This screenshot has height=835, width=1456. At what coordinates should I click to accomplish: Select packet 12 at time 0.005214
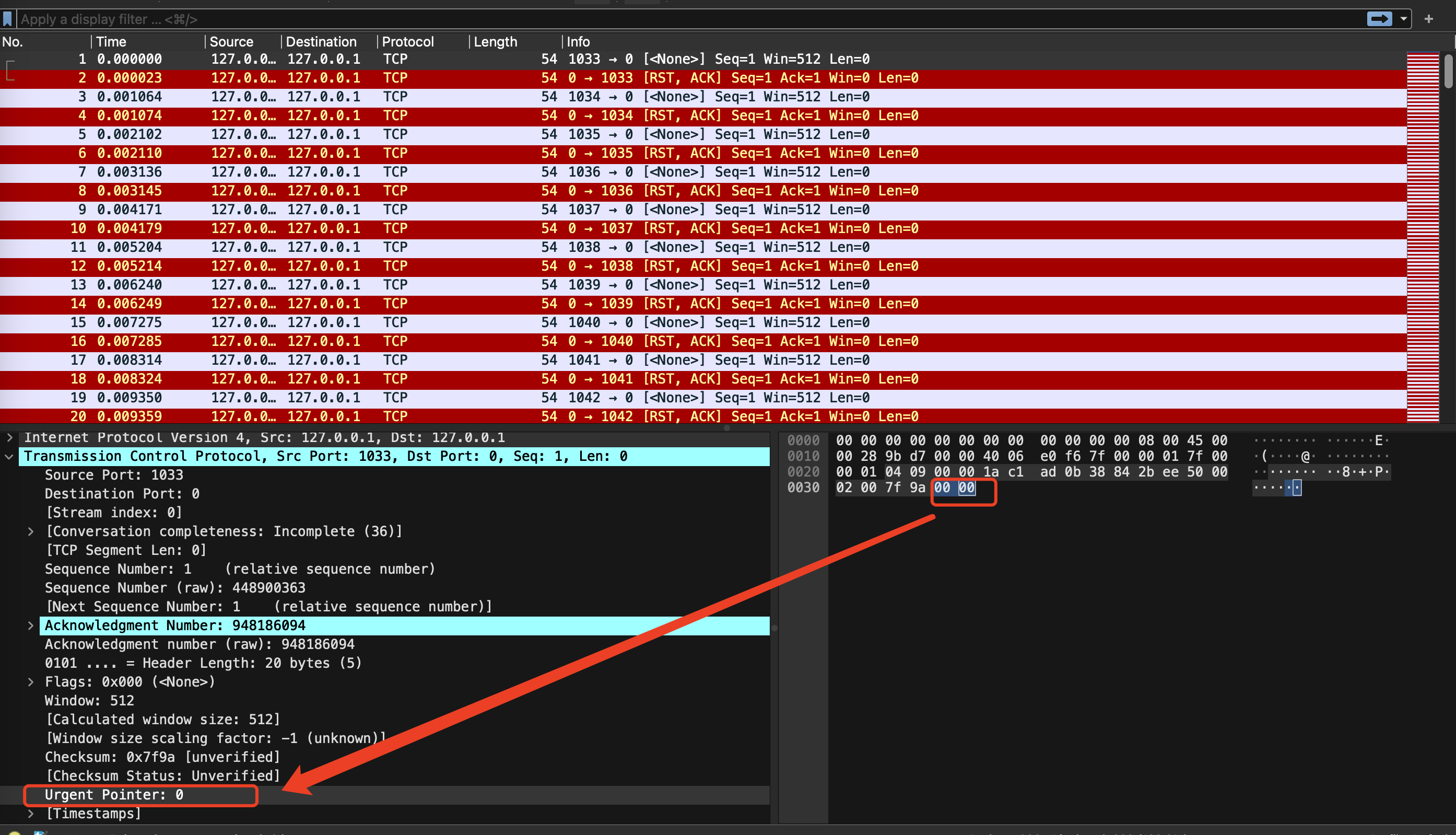[702, 266]
